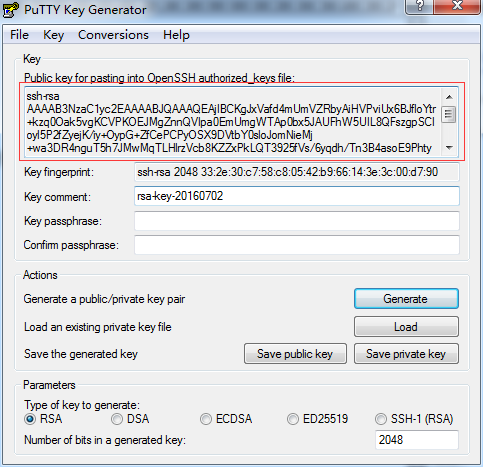This screenshot has width=483, height=467.
Task: Click the Key passphrase field
Action: click(297, 221)
